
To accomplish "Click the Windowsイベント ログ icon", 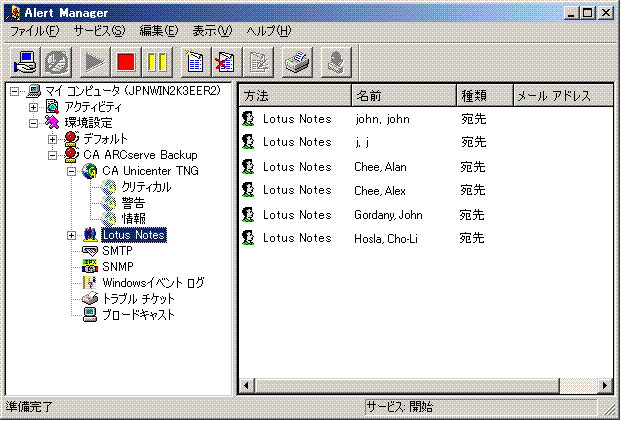I will 90,282.
